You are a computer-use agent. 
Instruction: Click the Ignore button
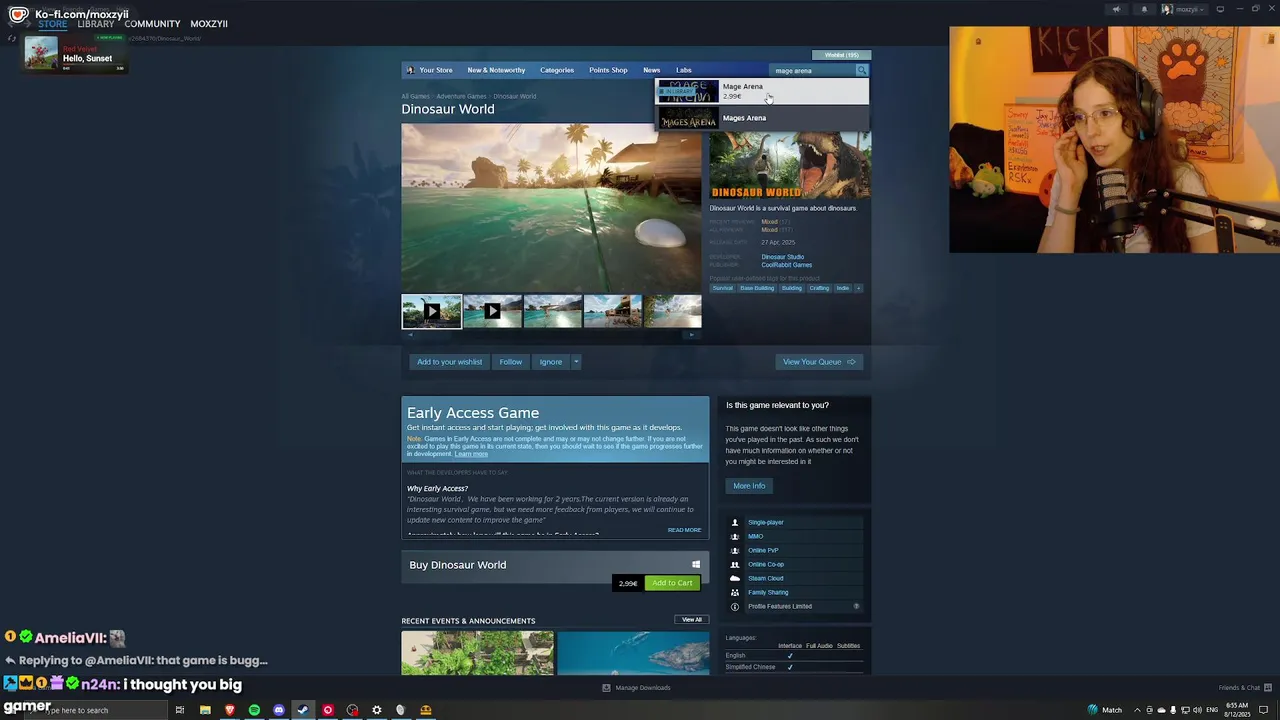[550, 362]
